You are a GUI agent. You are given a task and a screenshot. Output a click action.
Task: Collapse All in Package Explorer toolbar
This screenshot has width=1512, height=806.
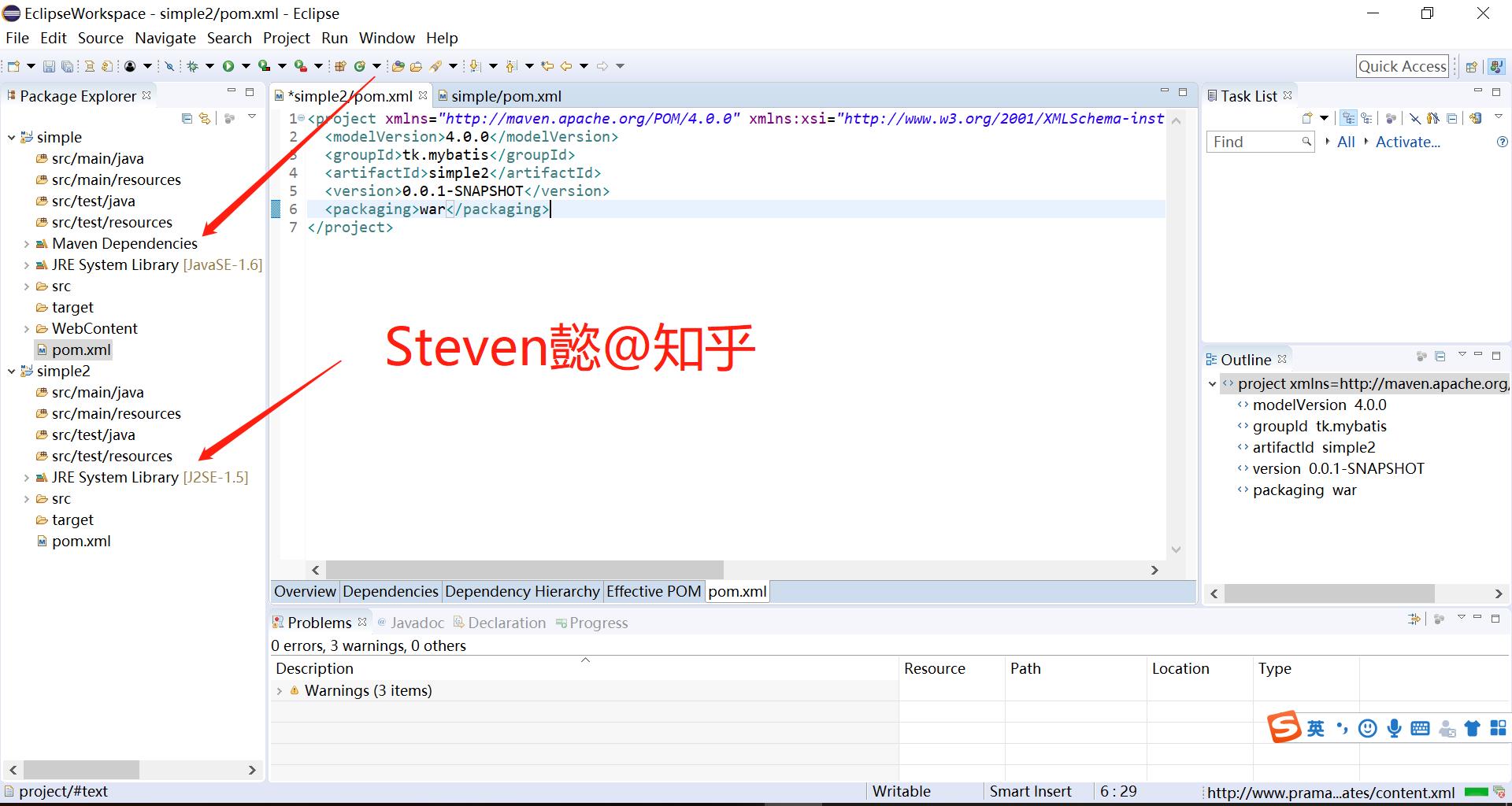[x=187, y=118]
